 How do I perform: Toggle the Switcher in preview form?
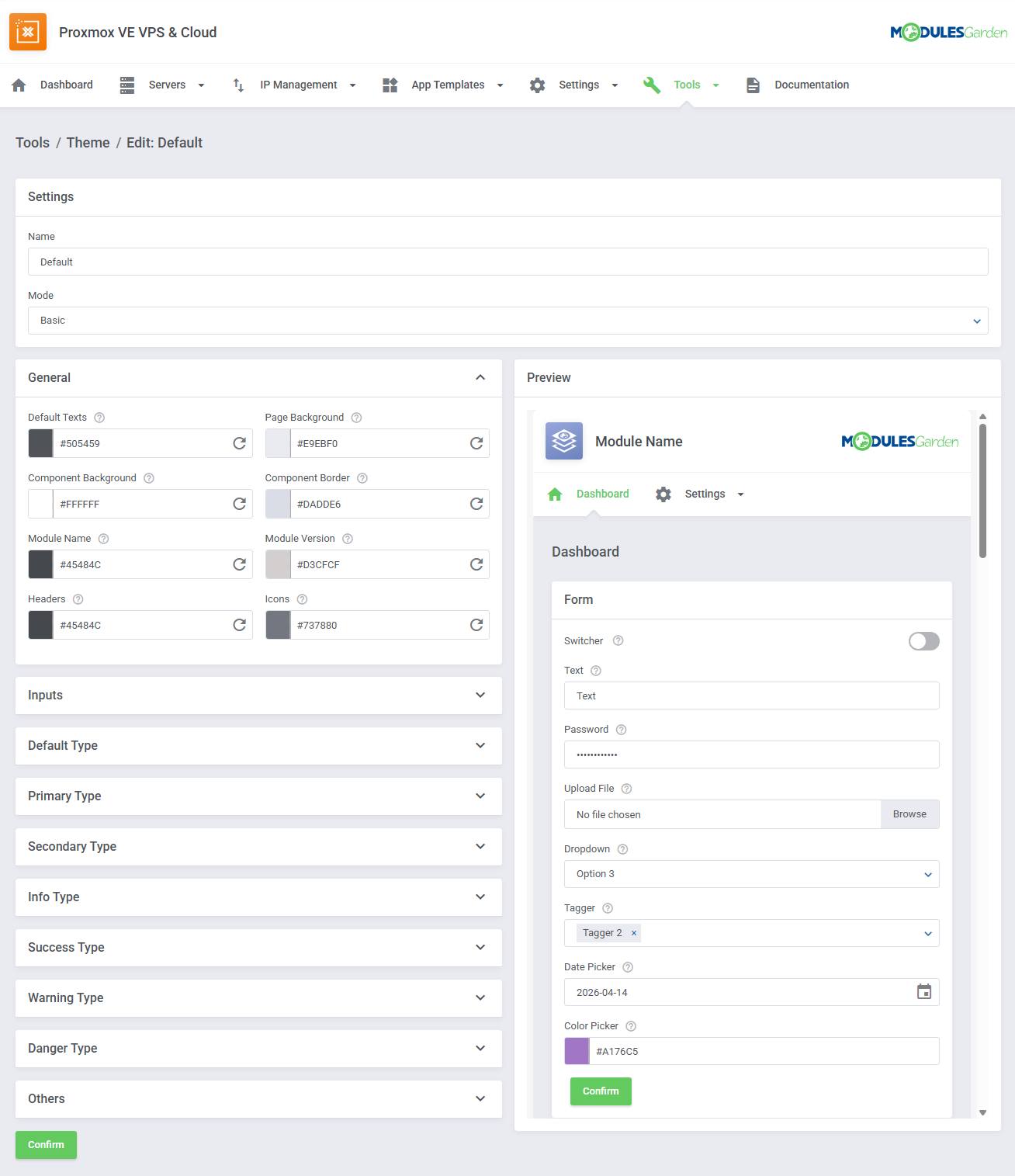(x=923, y=641)
